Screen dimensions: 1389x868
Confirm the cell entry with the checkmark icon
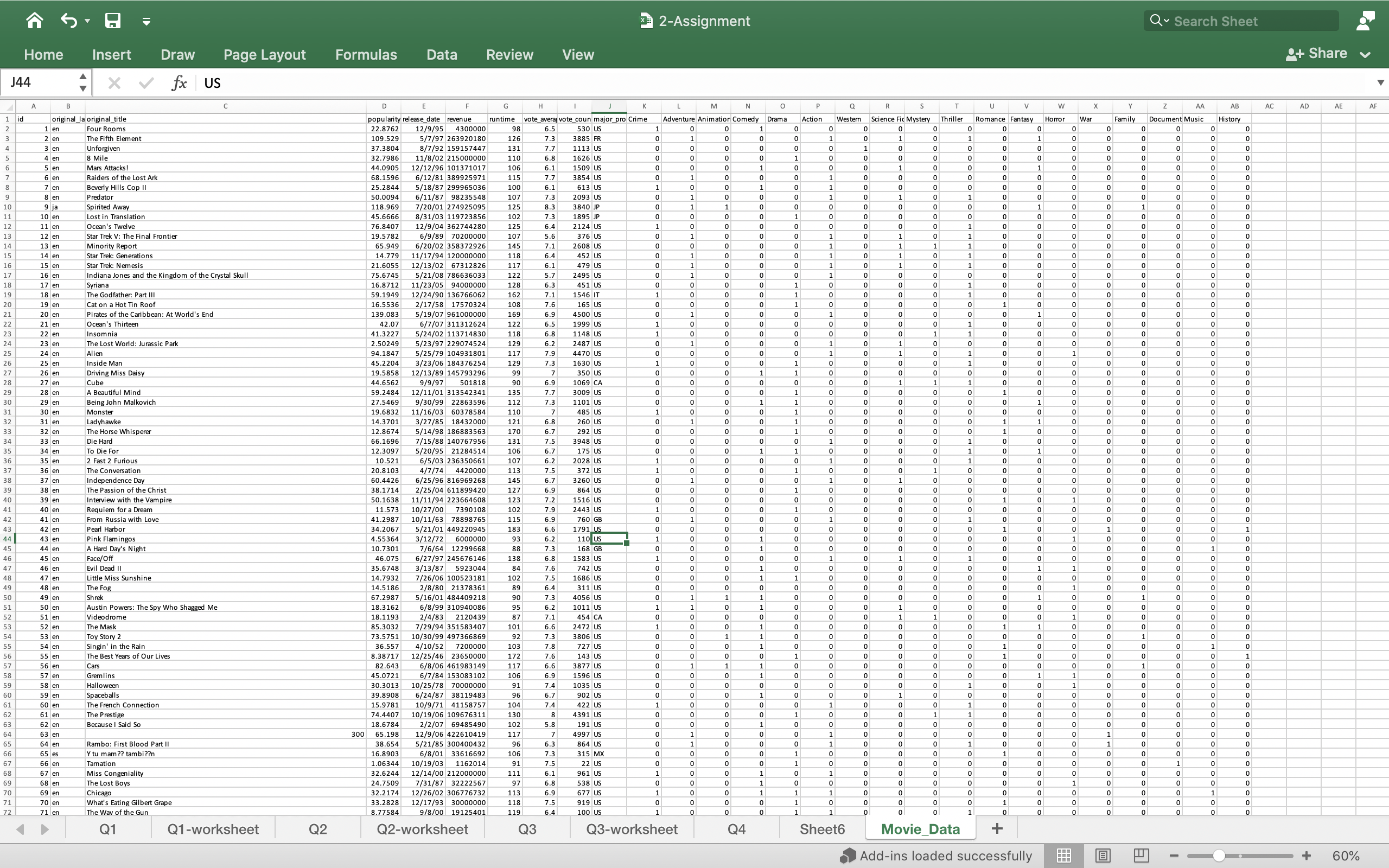(145, 82)
